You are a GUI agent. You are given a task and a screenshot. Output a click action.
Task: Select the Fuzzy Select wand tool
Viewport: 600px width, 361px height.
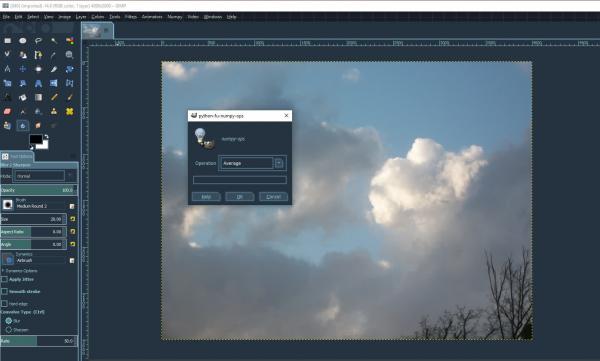click(x=54, y=41)
